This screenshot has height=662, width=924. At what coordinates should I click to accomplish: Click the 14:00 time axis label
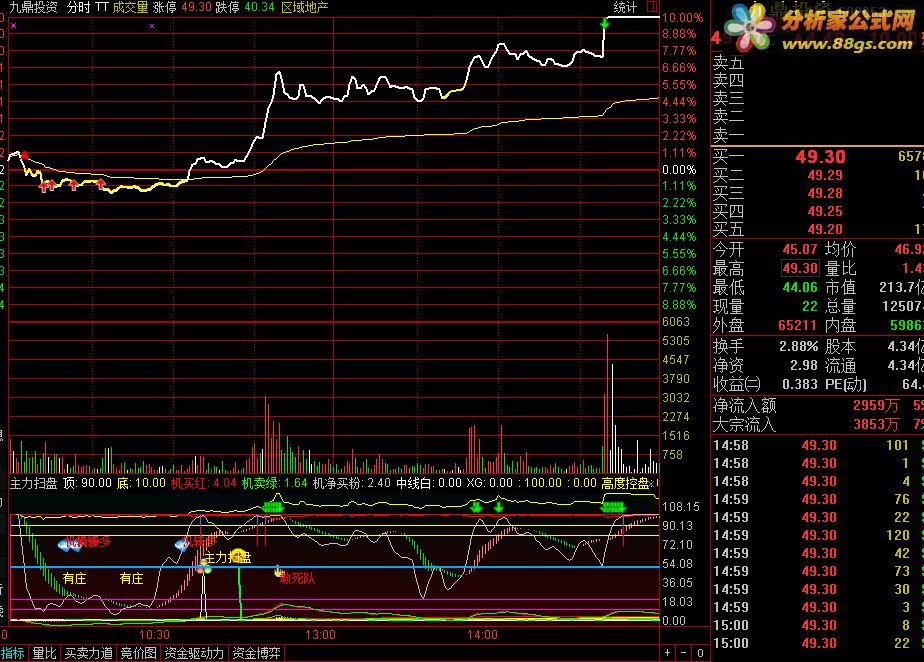coord(483,635)
